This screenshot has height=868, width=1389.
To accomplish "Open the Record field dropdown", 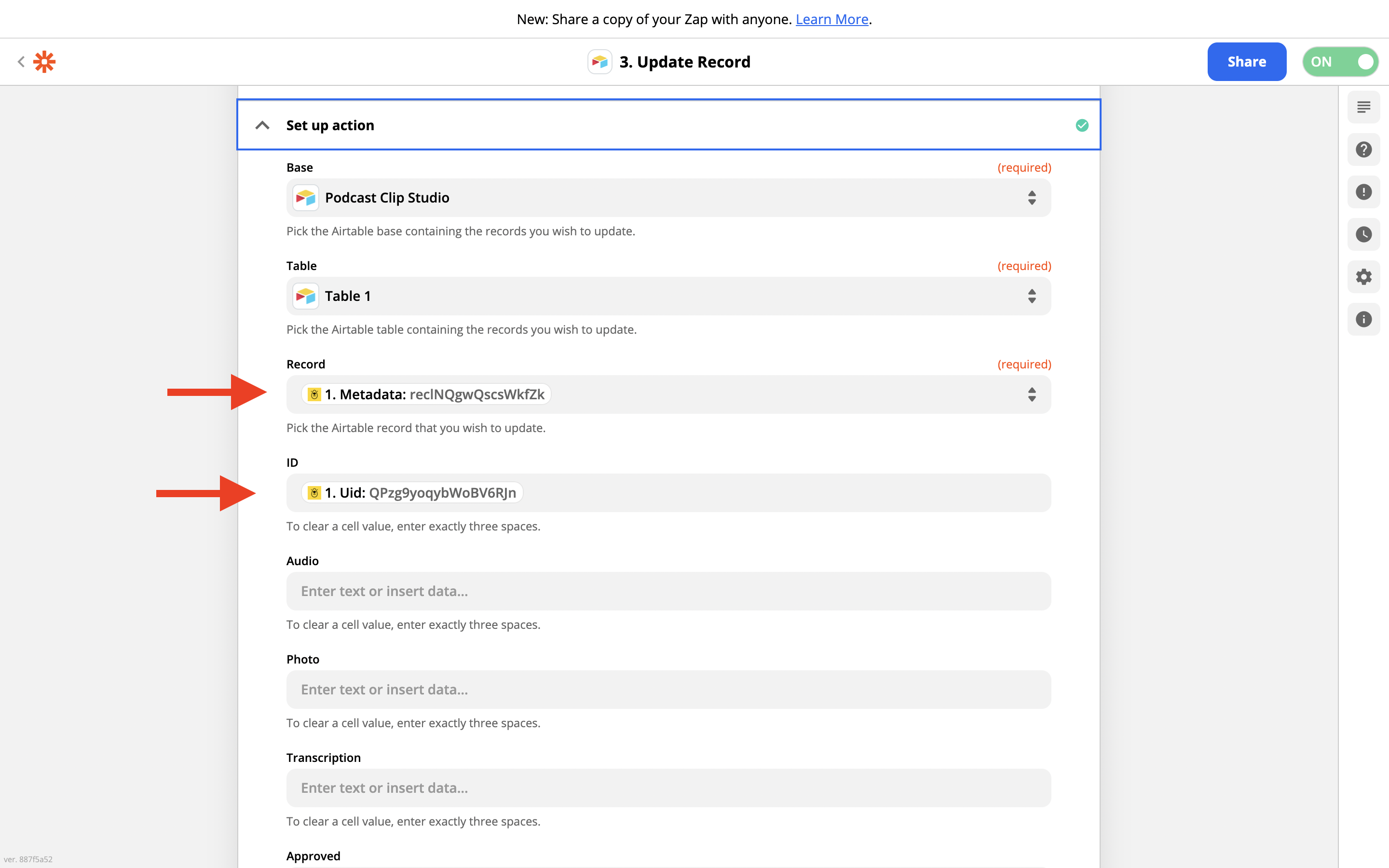I will coord(1031,394).
